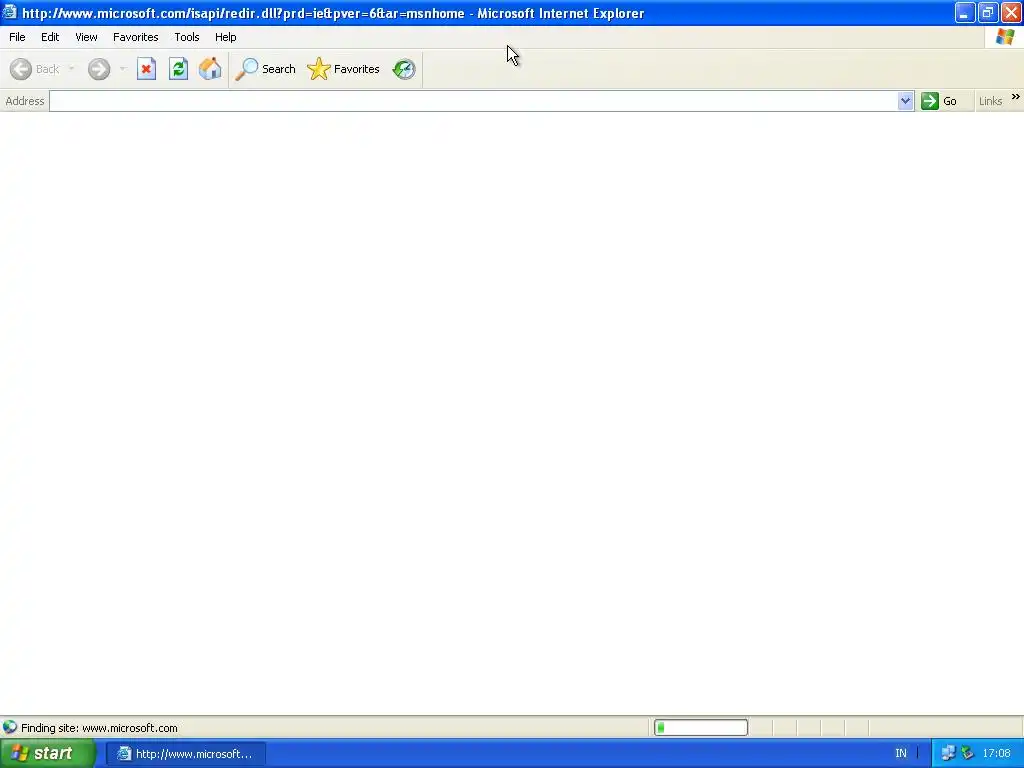Screen dimensions: 1024x768
Task: Refresh the page with green arrows icon
Action: point(178,69)
